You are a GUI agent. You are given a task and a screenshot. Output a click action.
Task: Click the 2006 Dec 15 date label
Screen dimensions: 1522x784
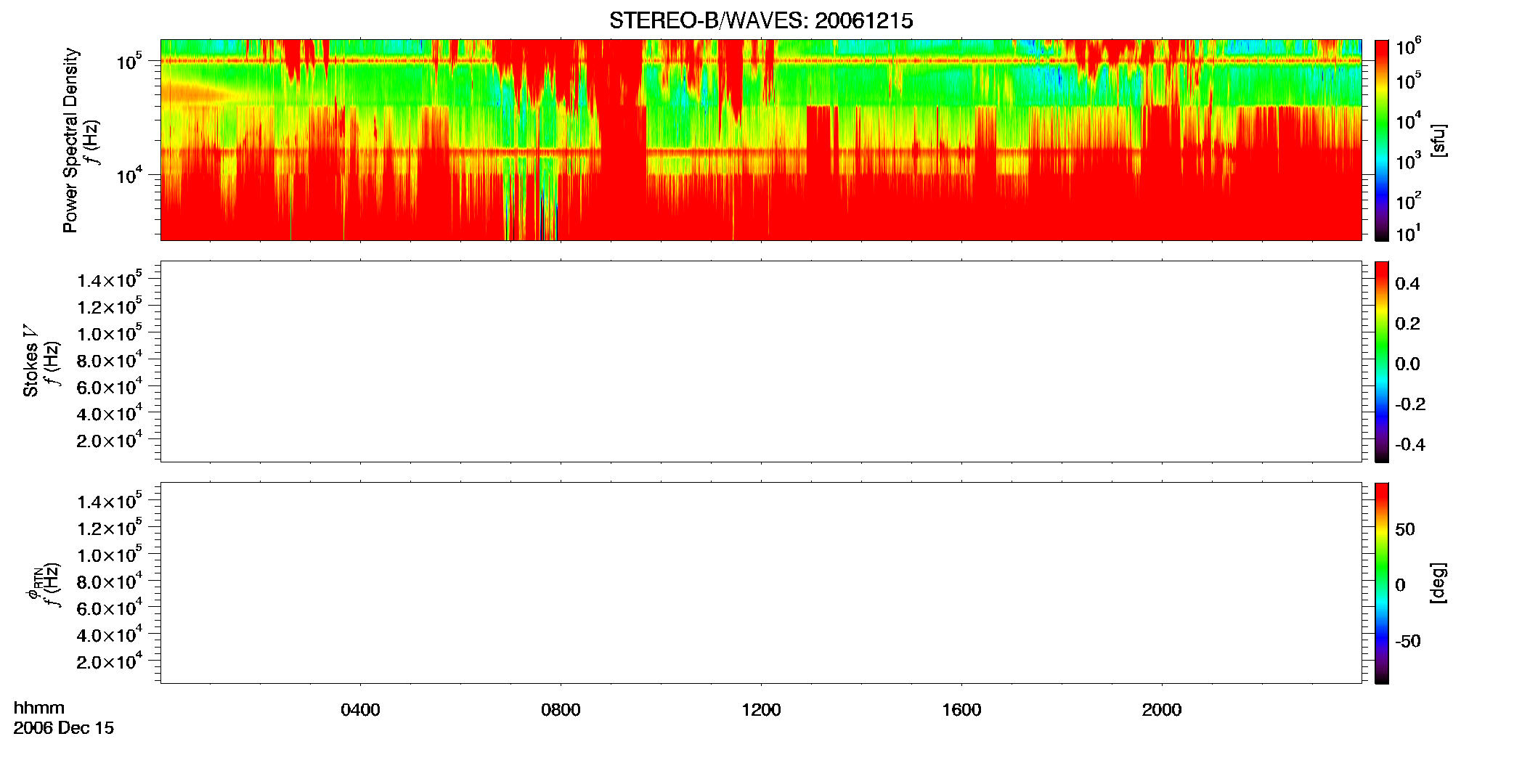click(x=64, y=728)
